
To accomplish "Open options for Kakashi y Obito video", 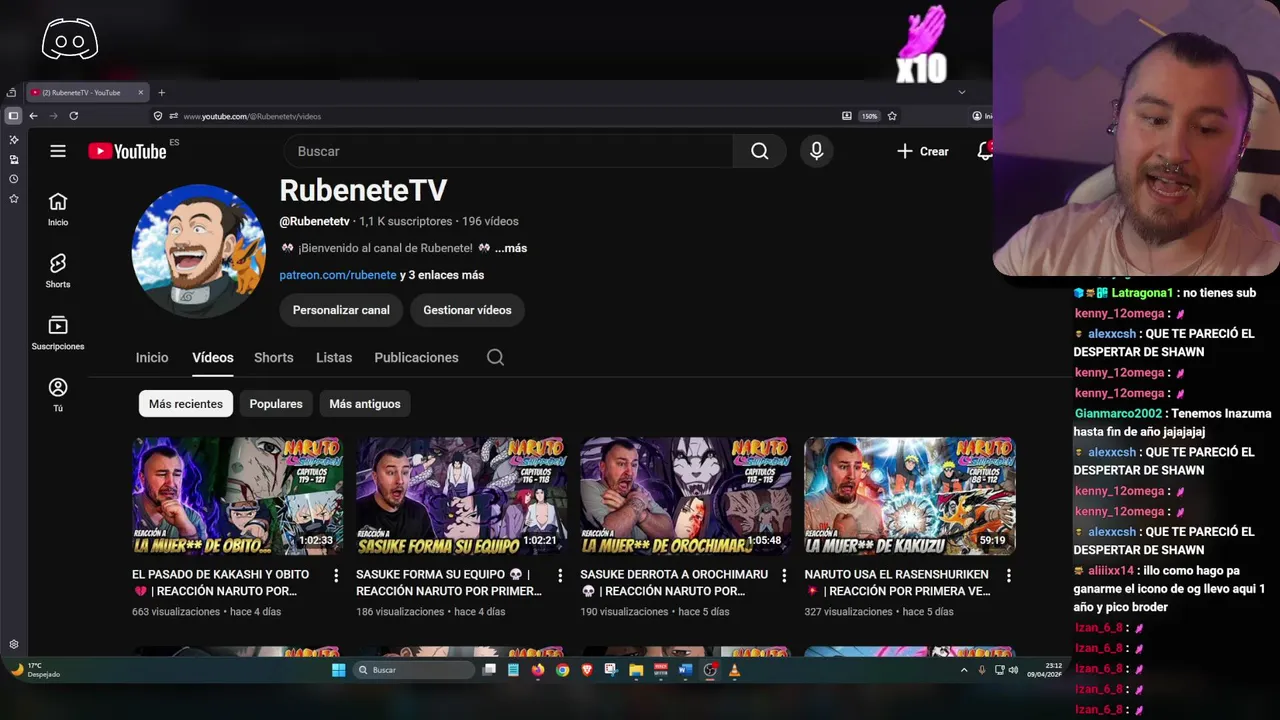I will click(x=336, y=575).
